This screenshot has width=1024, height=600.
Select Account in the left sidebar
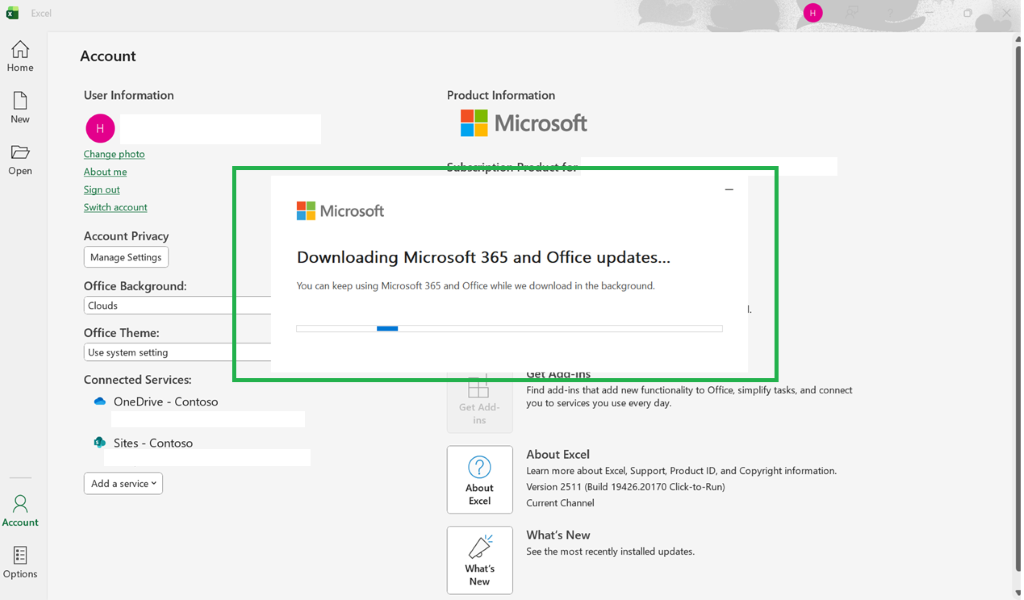point(20,510)
